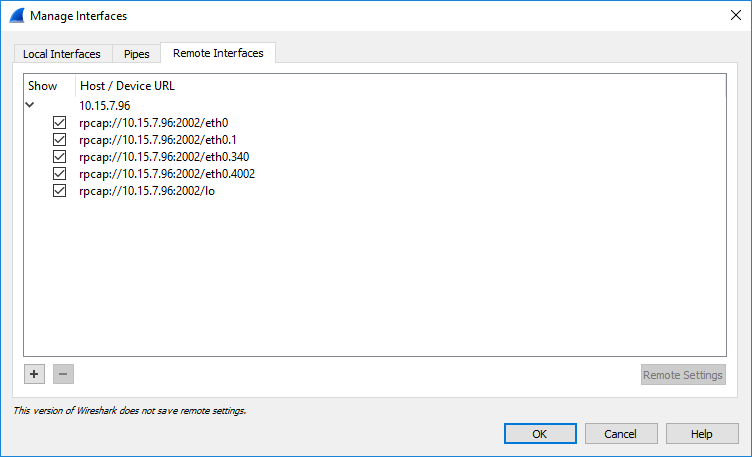The width and height of the screenshot is (752, 457).
Task: Click the Cancel button
Action: pyautogui.click(x=621, y=434)
